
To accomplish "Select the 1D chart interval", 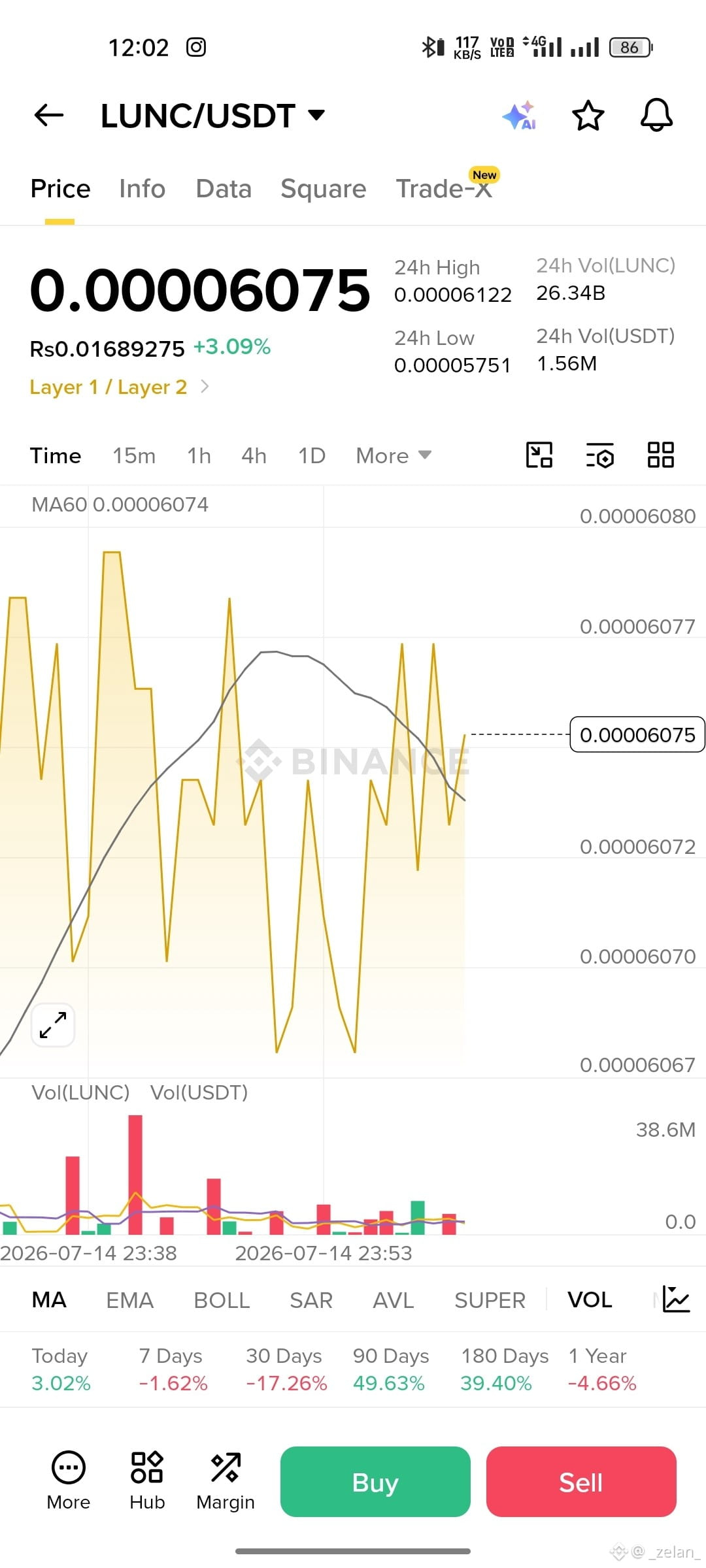I will (x=312, y=455).
